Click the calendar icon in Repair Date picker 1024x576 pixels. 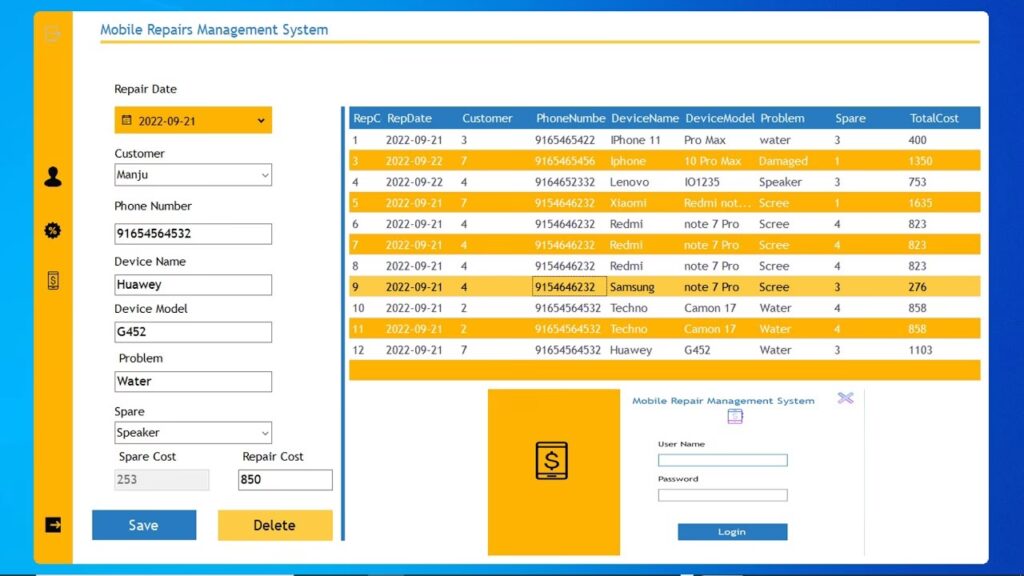point(126,121)
